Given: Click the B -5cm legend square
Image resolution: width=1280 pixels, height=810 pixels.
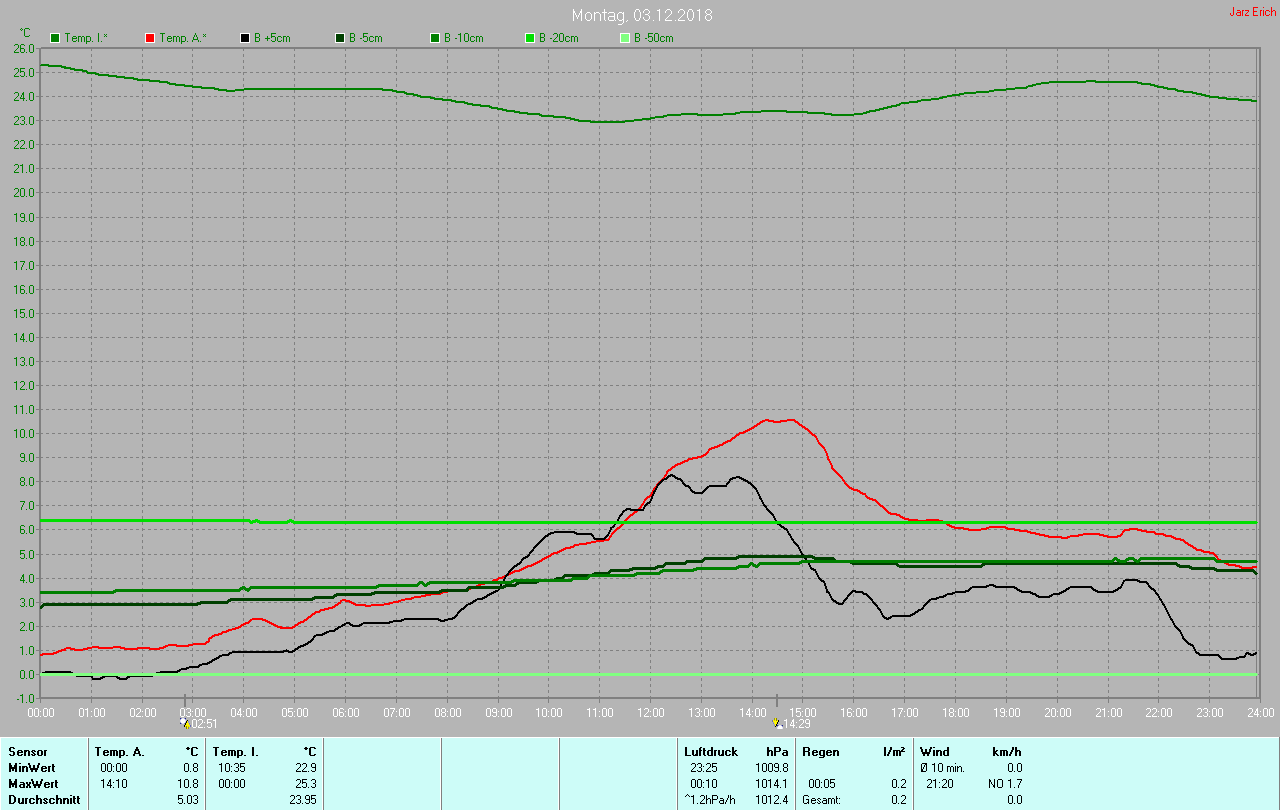Looking at the screenshot, I should pyautogui.click(x=340, y=38).
